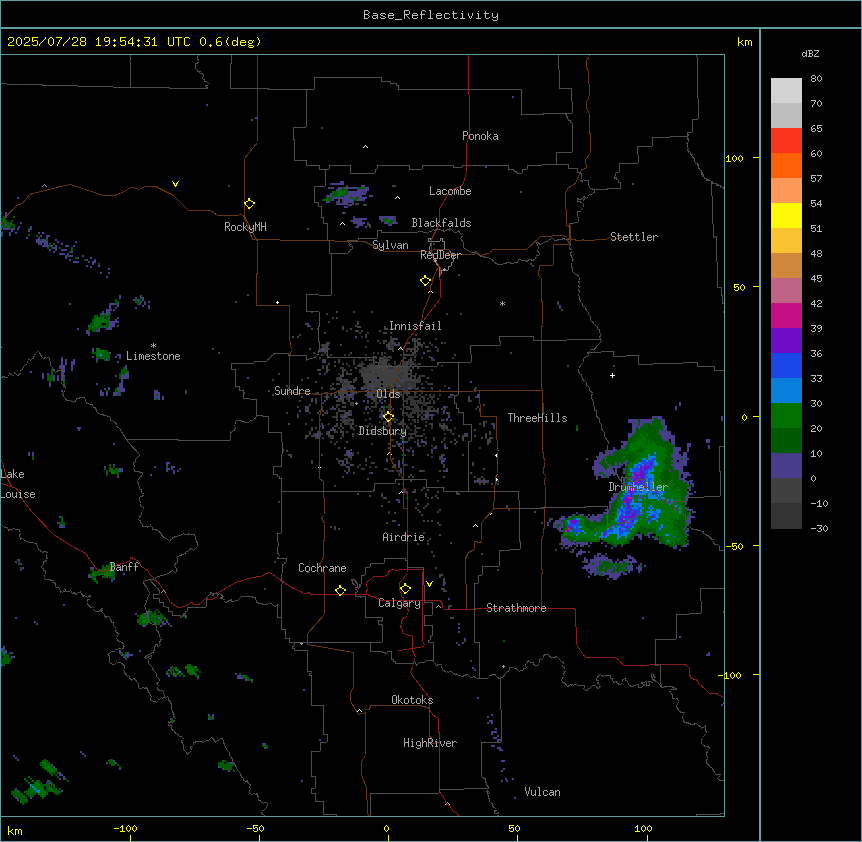This screenshot has height=842, width=862.
Task: Select the Calgary label
Action: pyautogui.click(x=399, y=603)
